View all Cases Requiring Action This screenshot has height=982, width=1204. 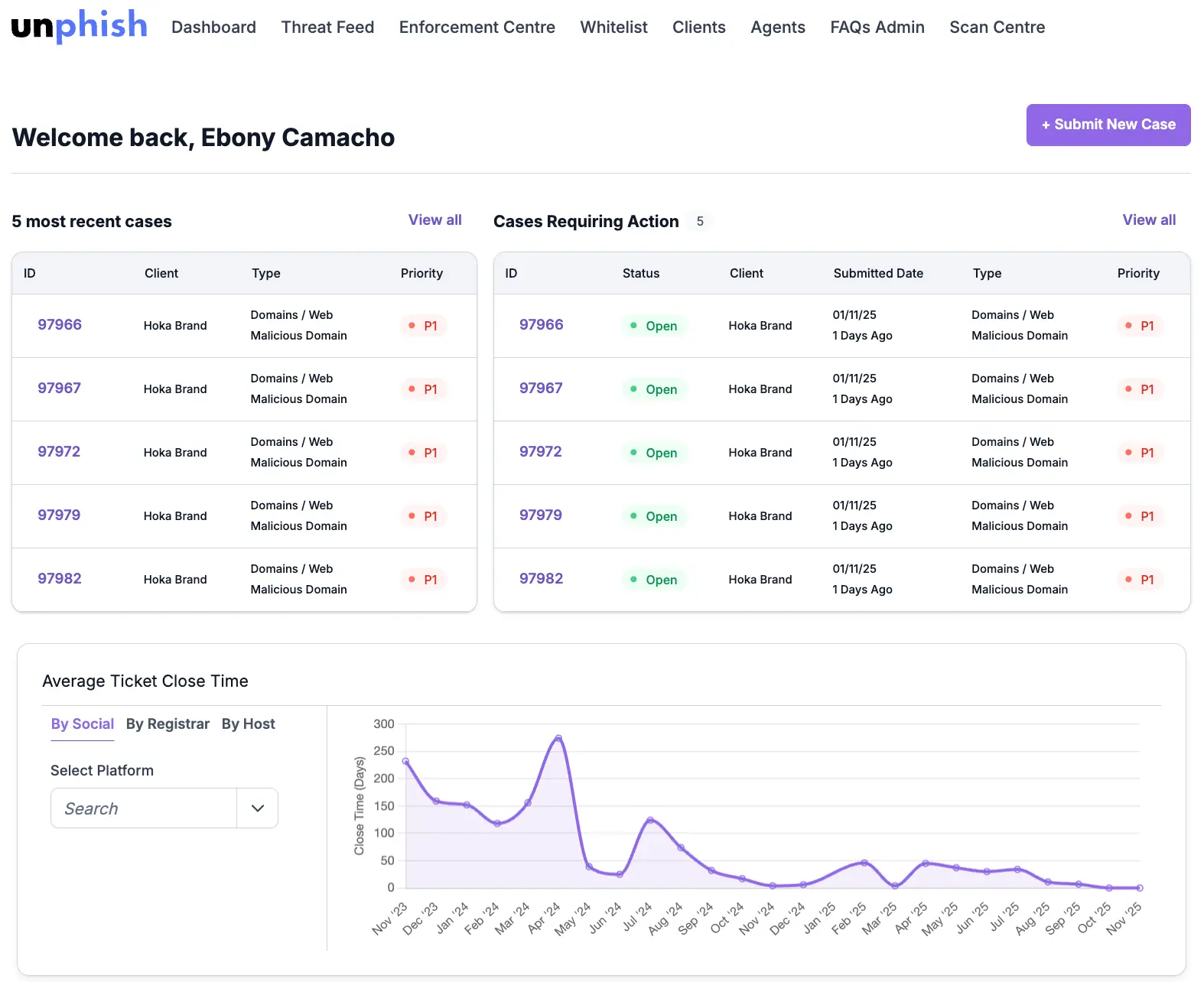click(1148, 220)
